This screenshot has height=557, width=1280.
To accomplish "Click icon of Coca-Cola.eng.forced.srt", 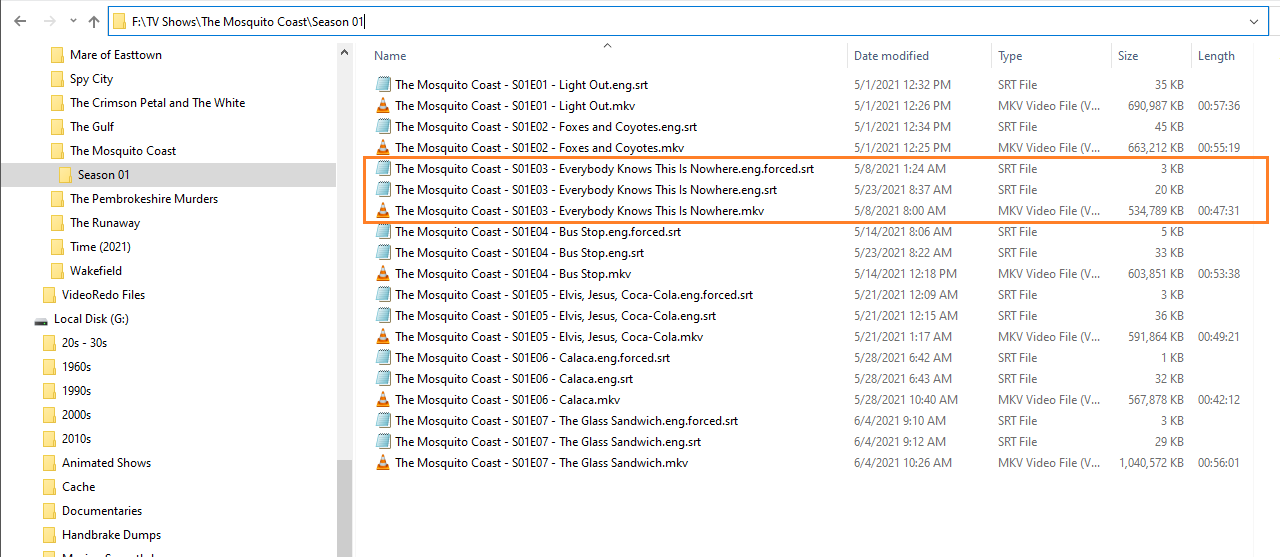I will pos(382,295).
